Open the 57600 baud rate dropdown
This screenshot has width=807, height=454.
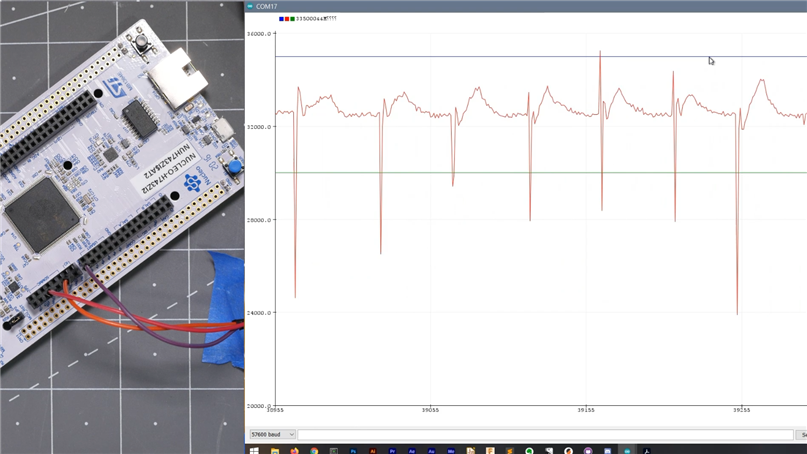click(x=272, y=434)
